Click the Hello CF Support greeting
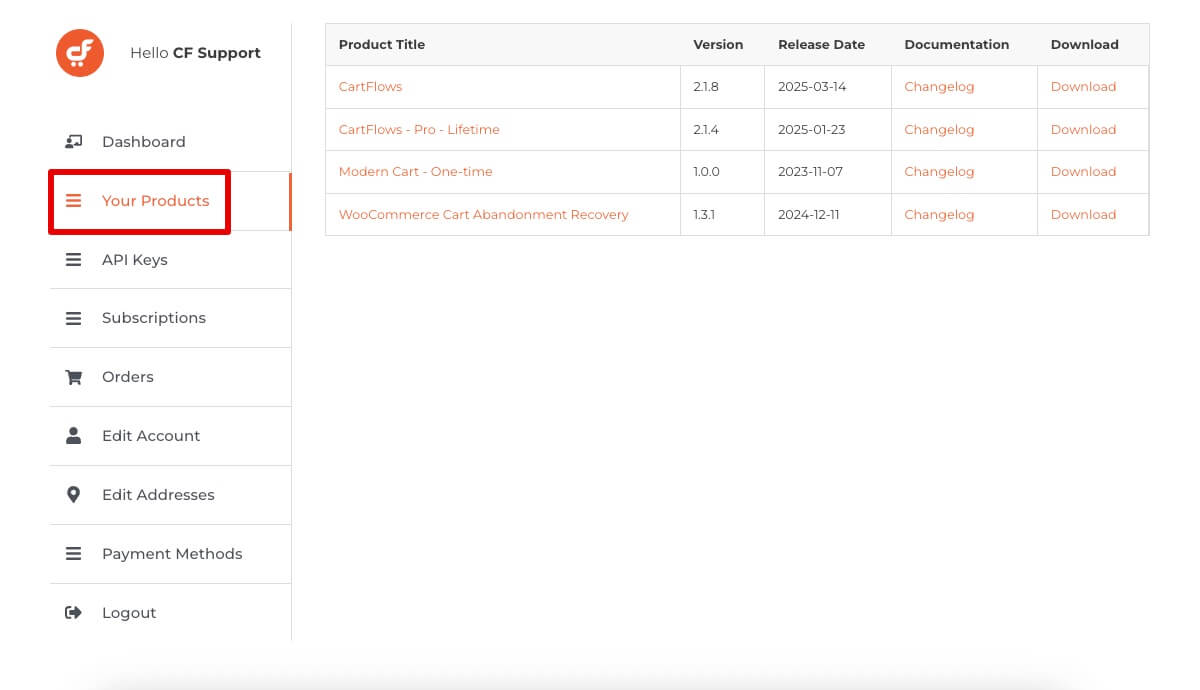 195,53
